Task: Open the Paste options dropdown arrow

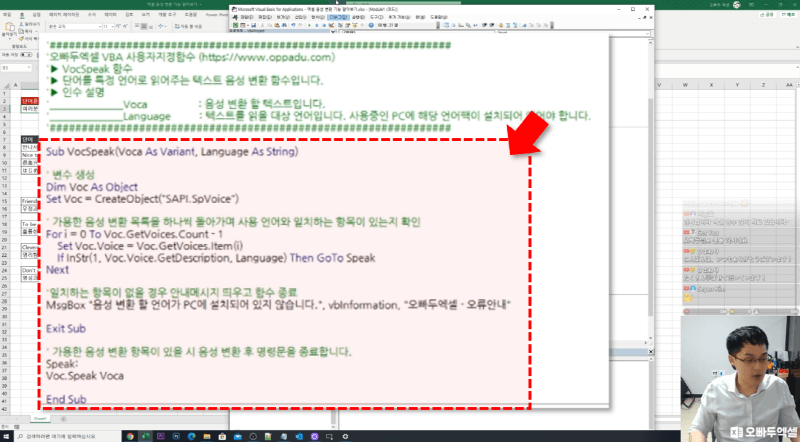Action: [10, 39]
